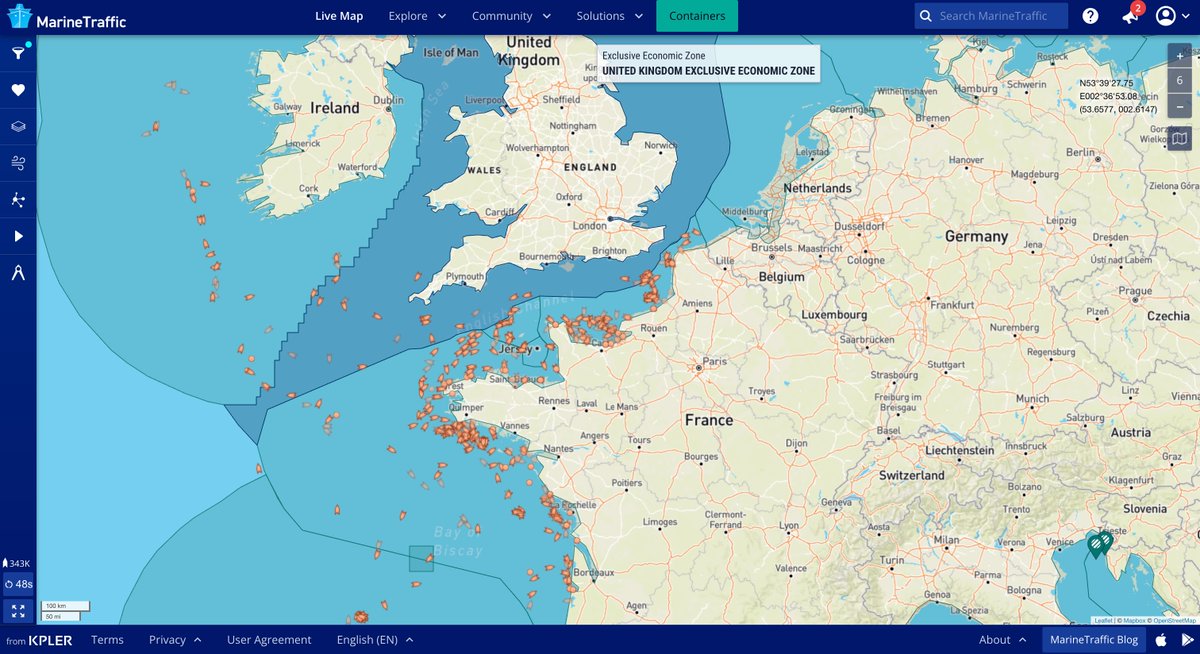Click the Exclusive Economic Zone tooltip
This screenshot has height=654, width=1200.
pos(708,64)
